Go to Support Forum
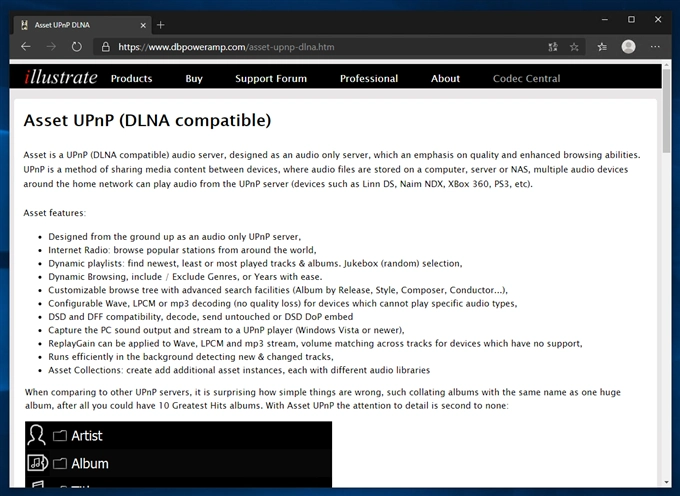 [x=271, y=78]
